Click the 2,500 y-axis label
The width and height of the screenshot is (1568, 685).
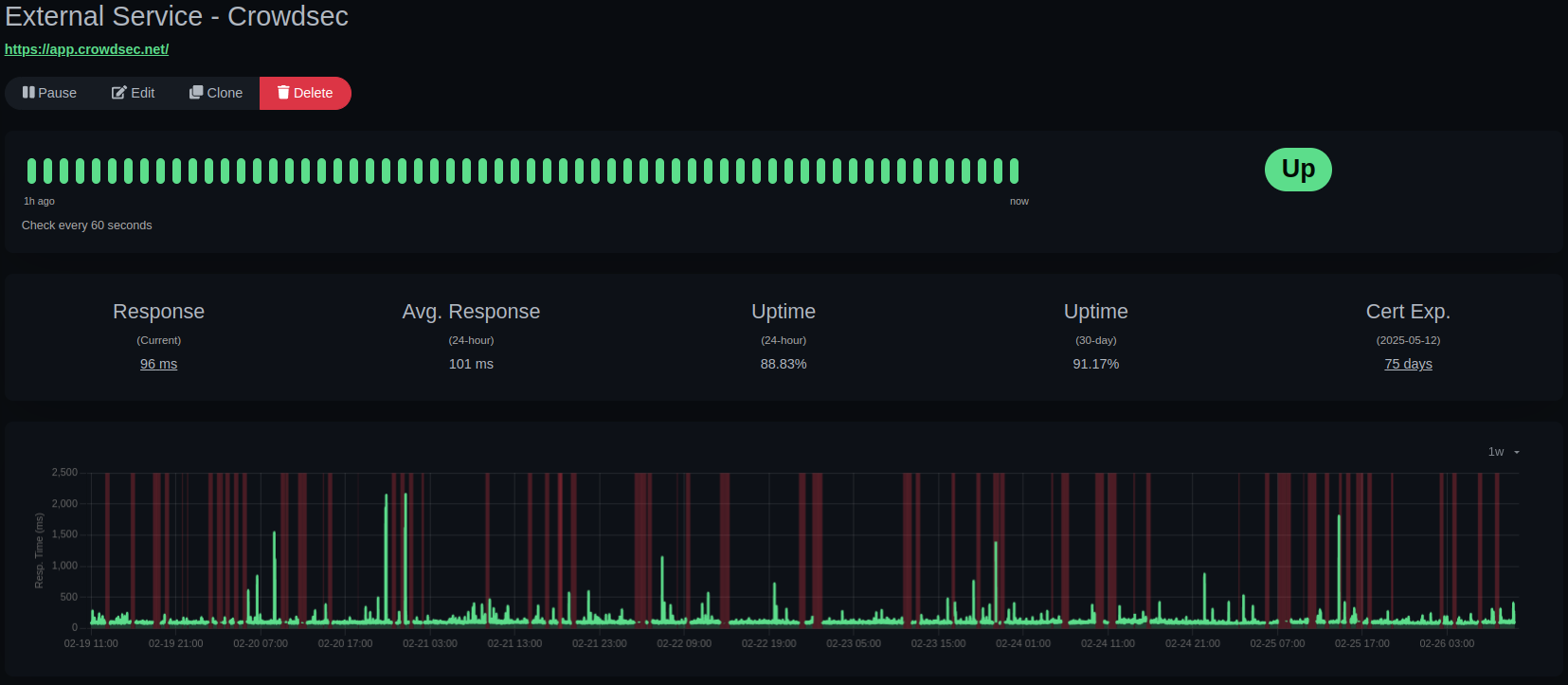click(x=64, y=472)
